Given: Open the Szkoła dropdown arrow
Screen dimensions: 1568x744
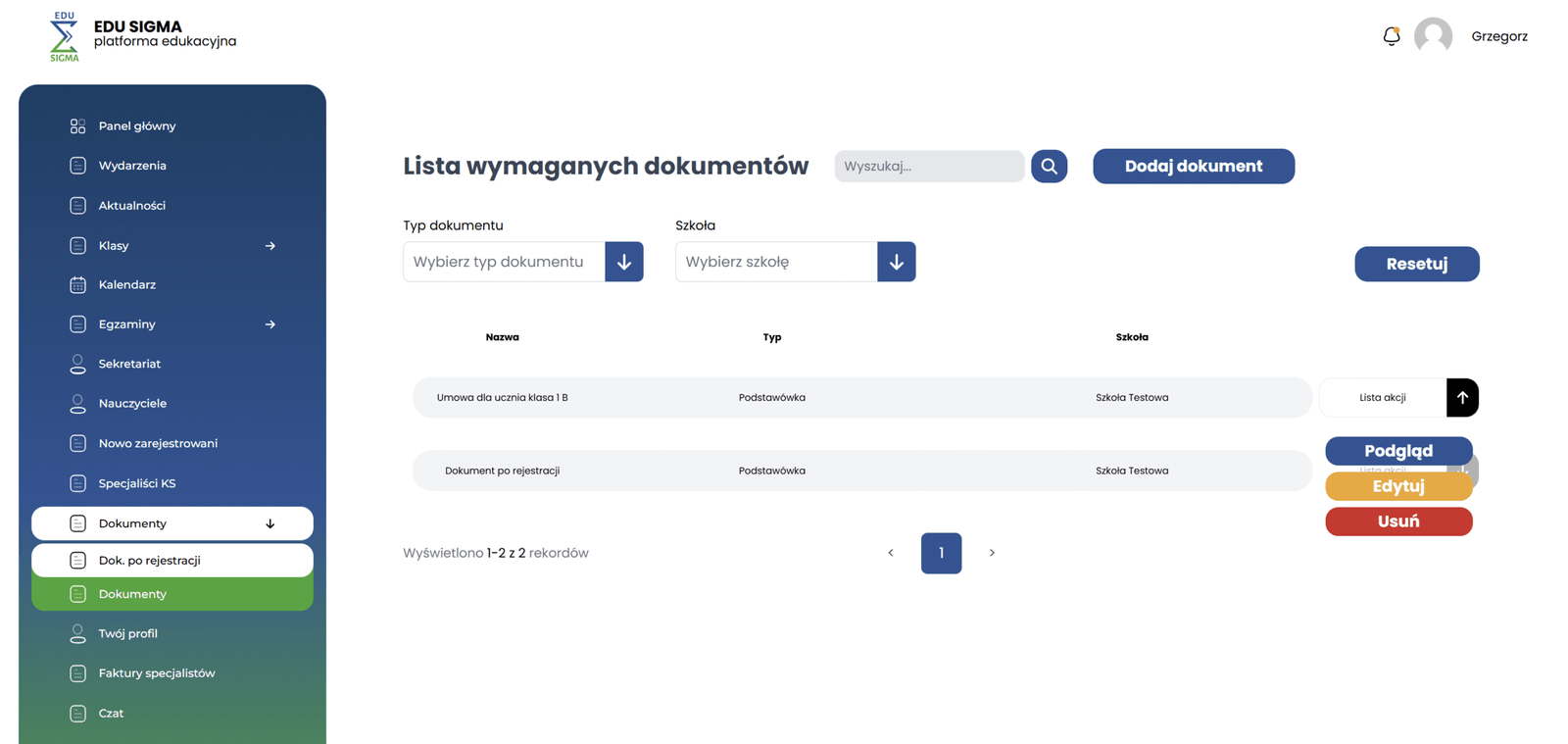Looking at the screenshot, I should pos(896,262).
